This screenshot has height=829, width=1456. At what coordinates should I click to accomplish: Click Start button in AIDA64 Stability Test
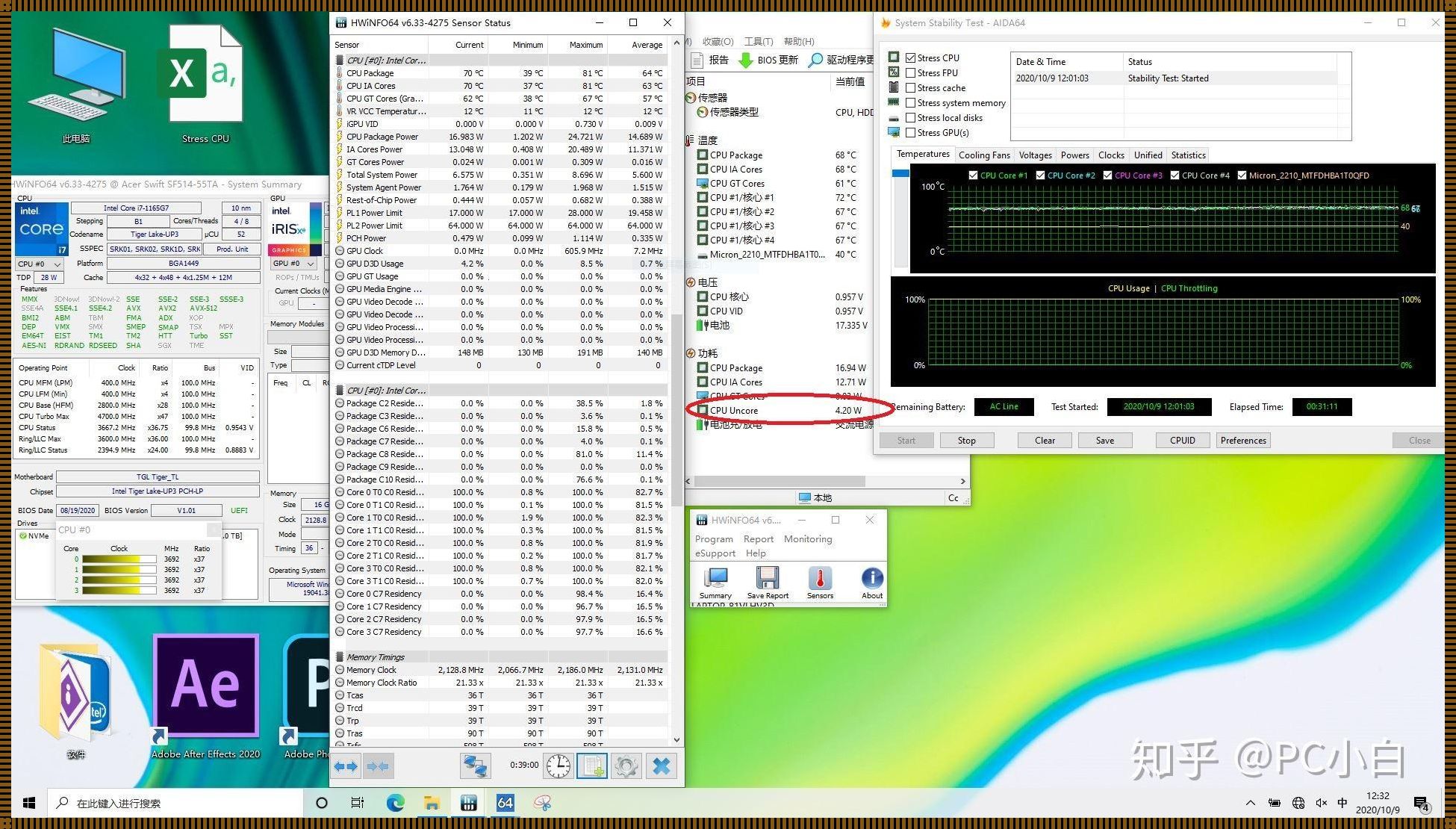pyautogui.click(x=906, y=440)
